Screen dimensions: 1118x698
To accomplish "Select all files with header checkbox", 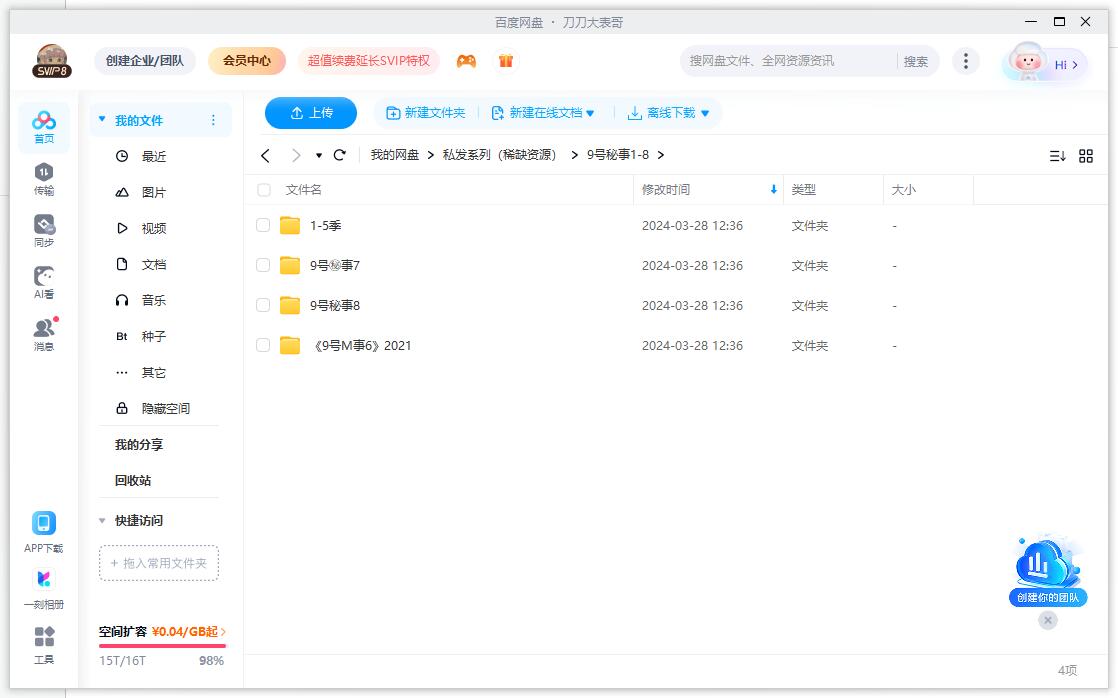I will [264, 190].
